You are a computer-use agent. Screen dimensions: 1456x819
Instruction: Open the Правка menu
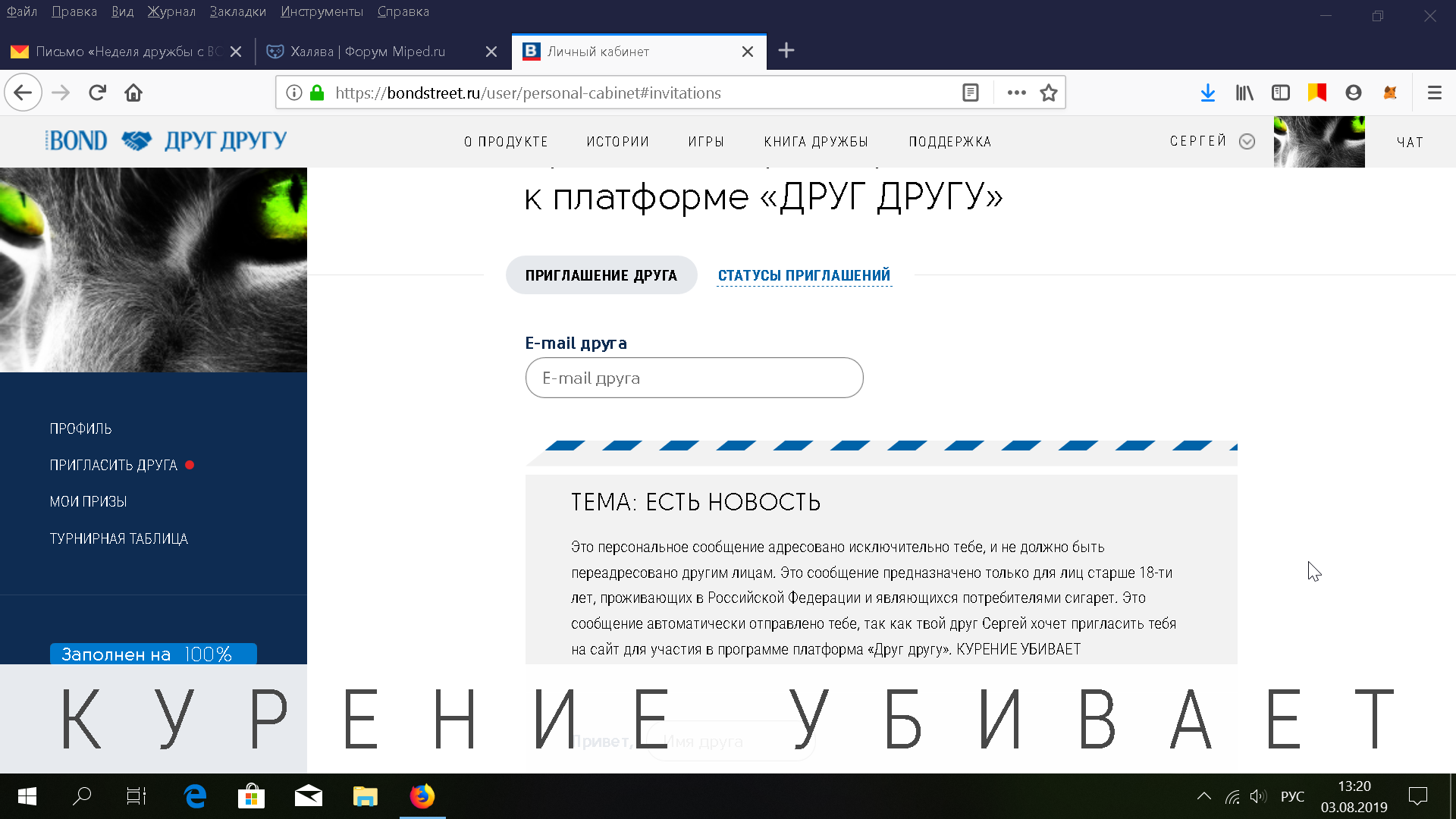(x=74, y=11)
